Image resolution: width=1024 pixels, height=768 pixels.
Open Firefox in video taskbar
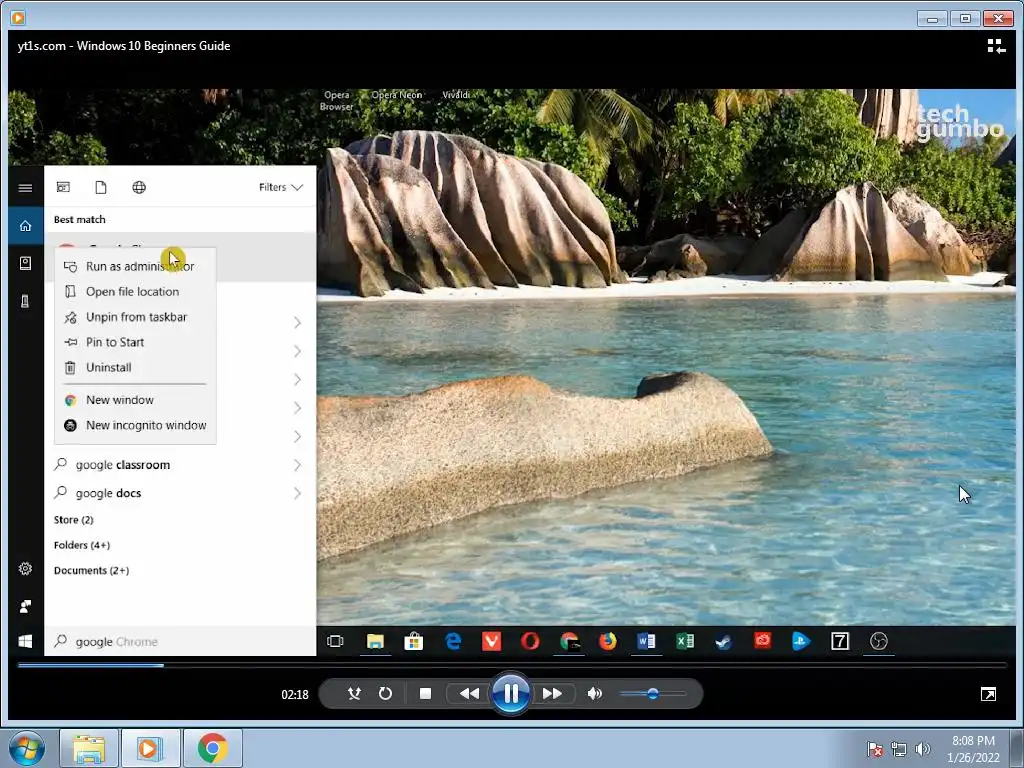(x=607, y=641)
